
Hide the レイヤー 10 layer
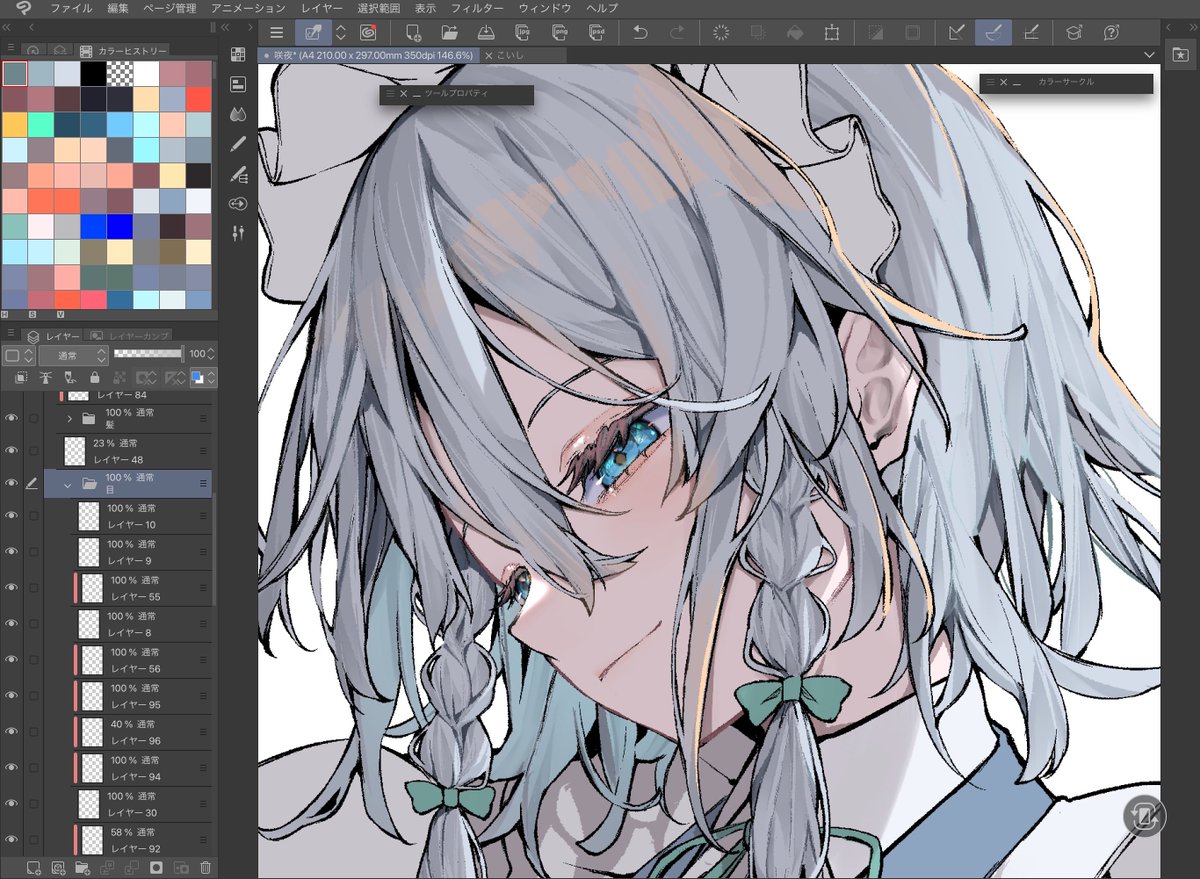[x=12, y=515]
